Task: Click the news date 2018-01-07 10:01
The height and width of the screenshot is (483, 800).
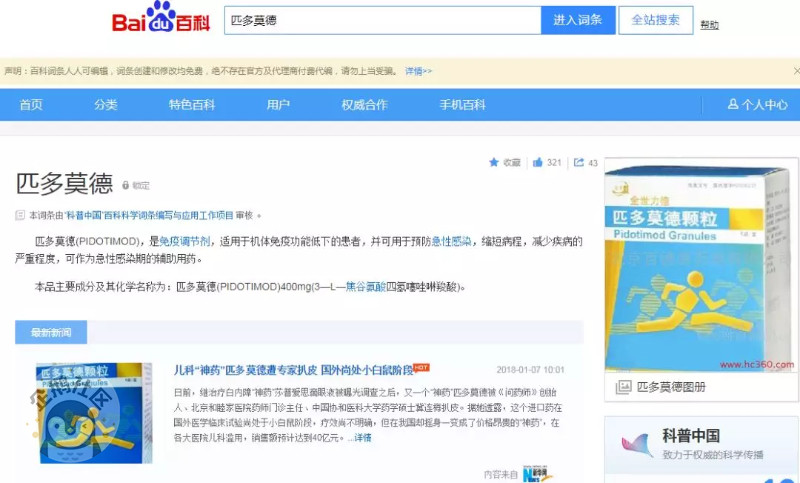Action: 531,370
